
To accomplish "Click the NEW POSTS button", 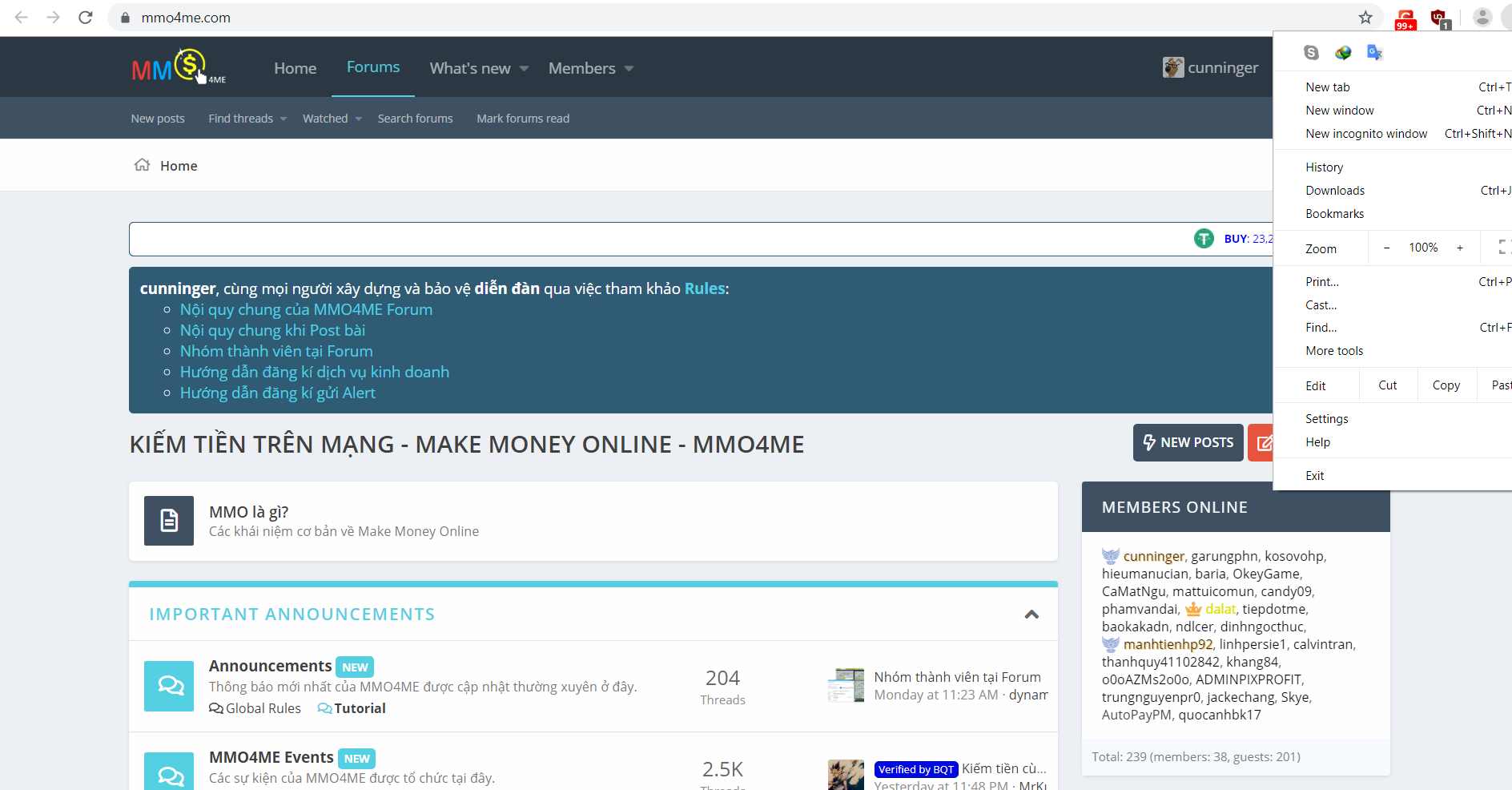I will 1188,442.
